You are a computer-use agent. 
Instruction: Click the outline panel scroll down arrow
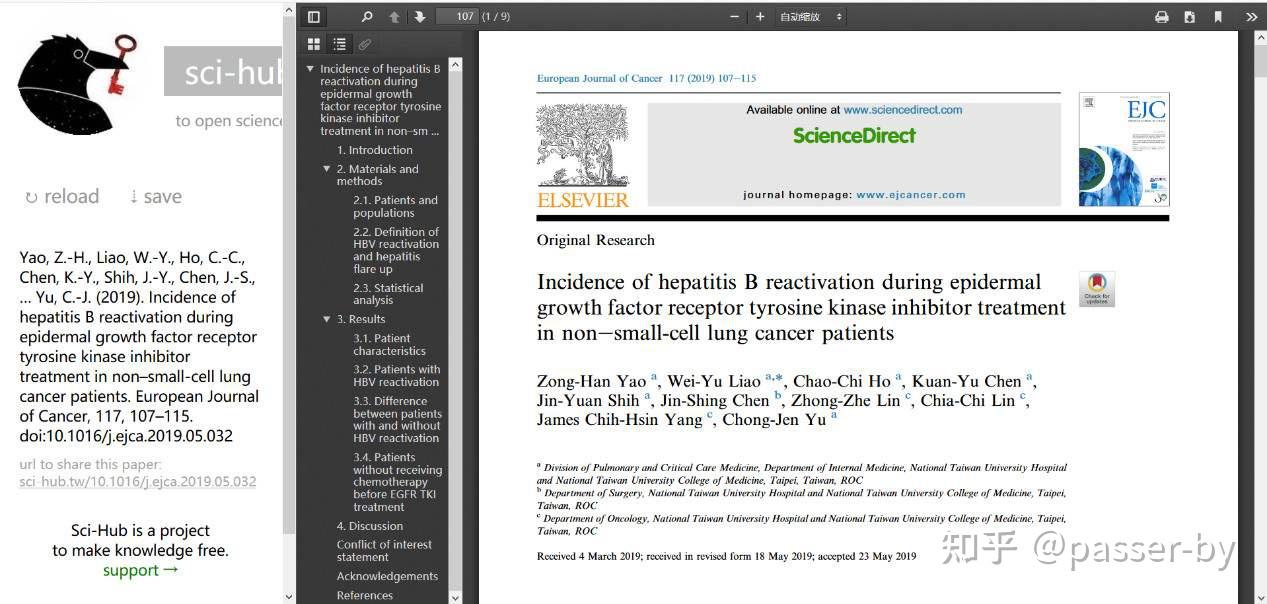pyautogui.click(x=455, y=596)
